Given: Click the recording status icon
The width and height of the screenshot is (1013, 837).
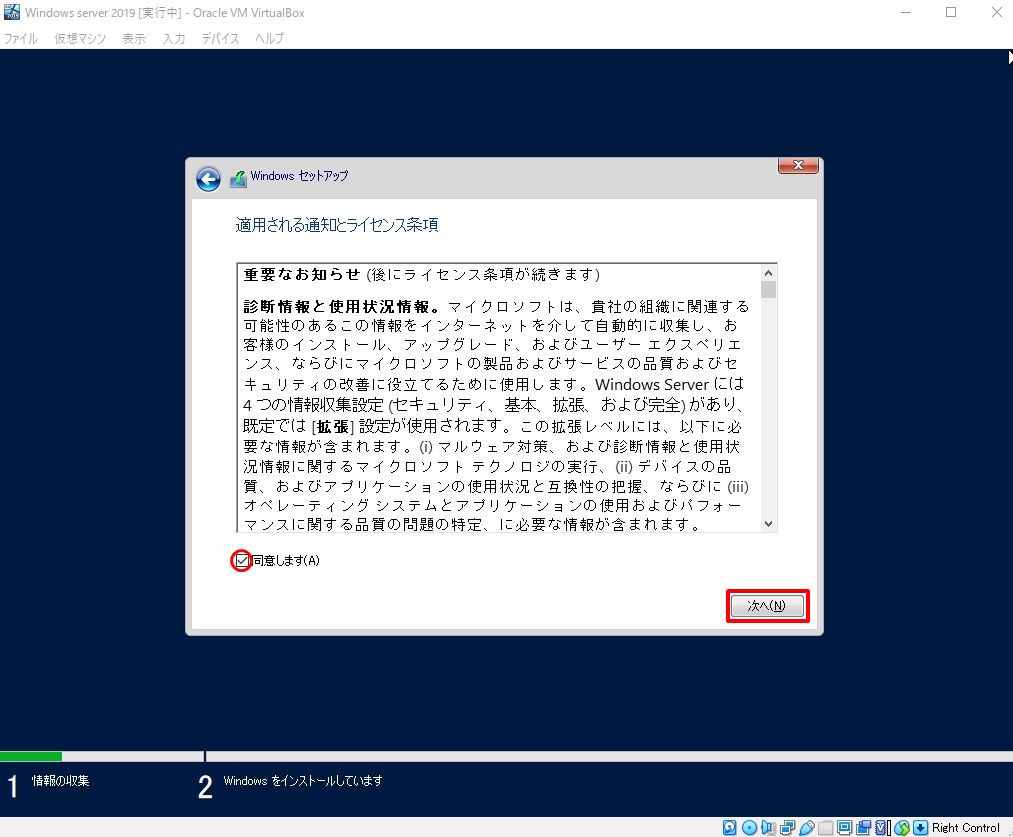Looking at the screenshot, I should 863,827.
